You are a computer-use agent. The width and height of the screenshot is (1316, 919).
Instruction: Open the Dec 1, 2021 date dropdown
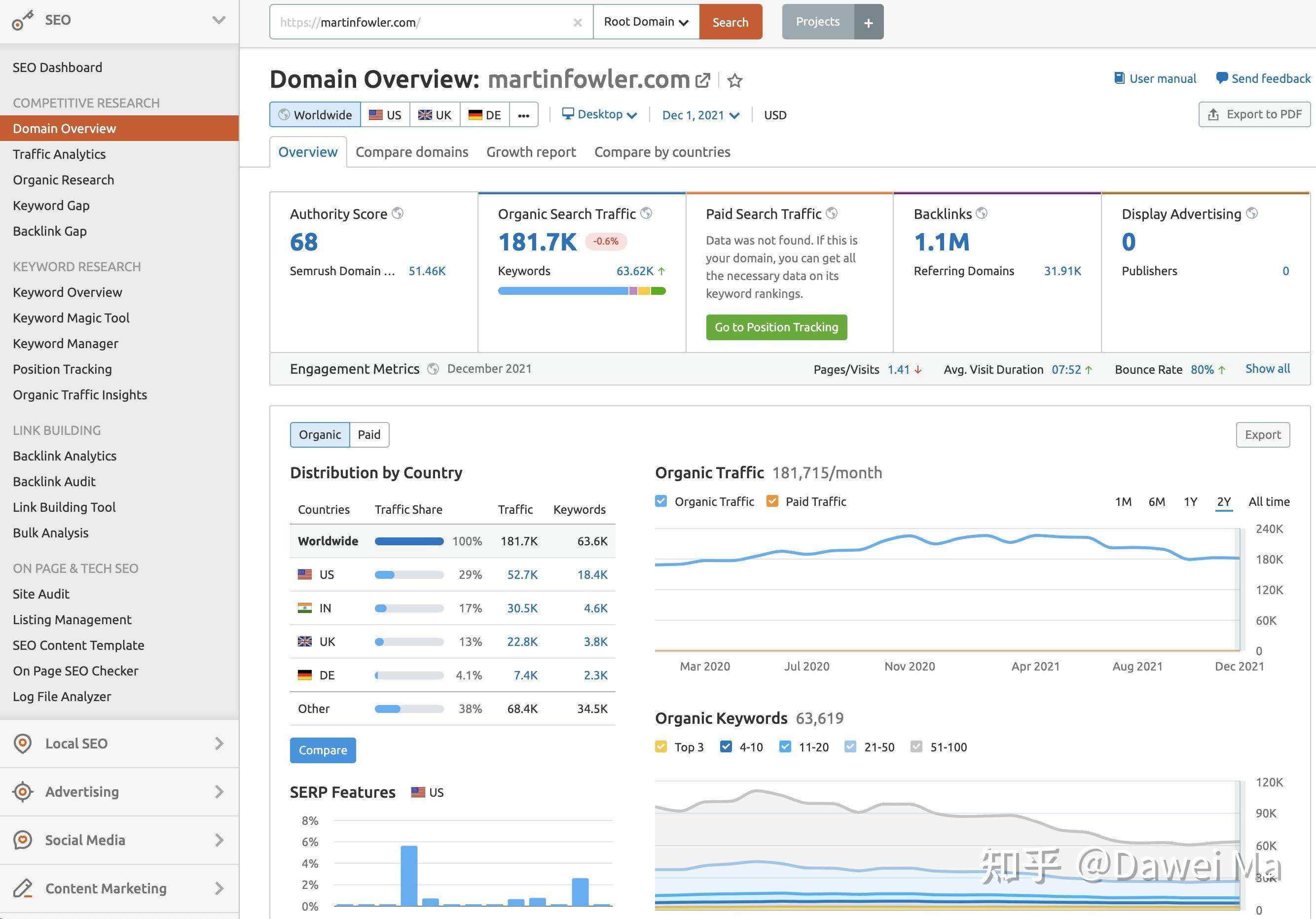tap(700, 115)
